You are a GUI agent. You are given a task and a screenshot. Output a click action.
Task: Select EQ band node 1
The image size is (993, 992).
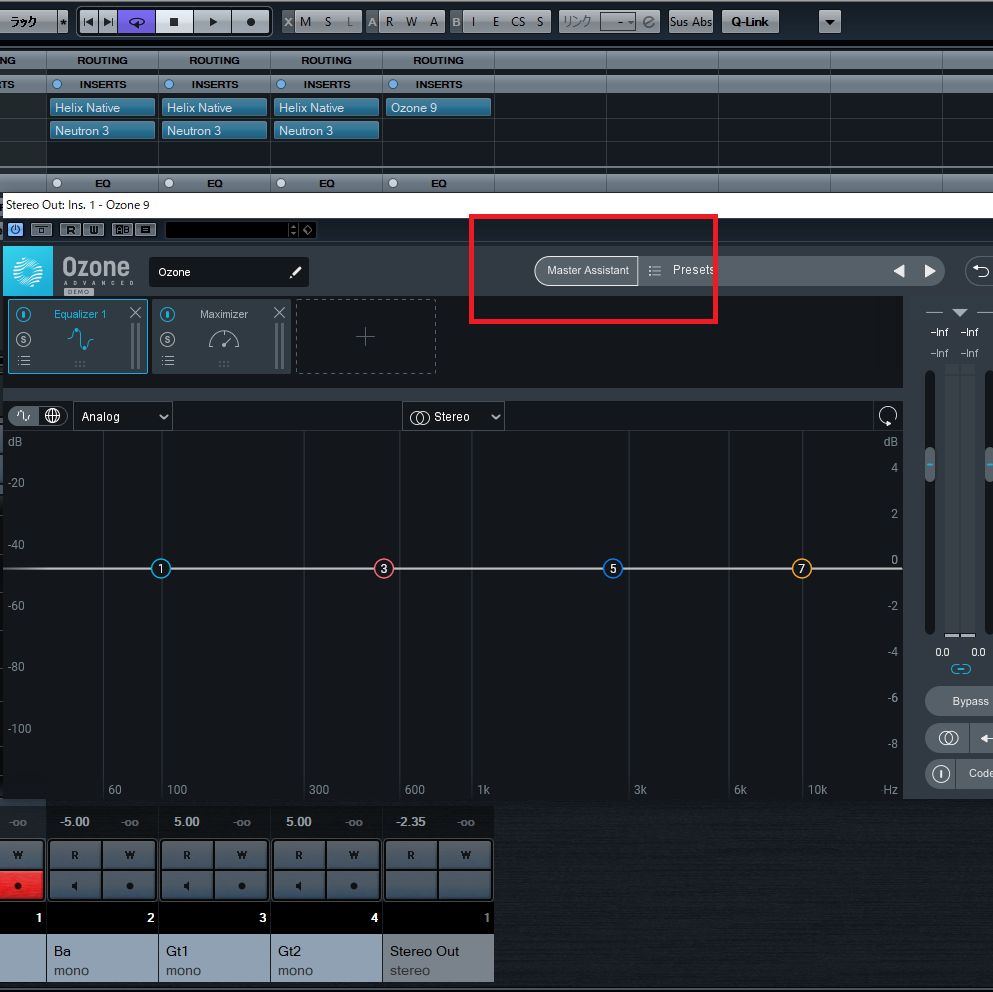click(x=161, y=568)
